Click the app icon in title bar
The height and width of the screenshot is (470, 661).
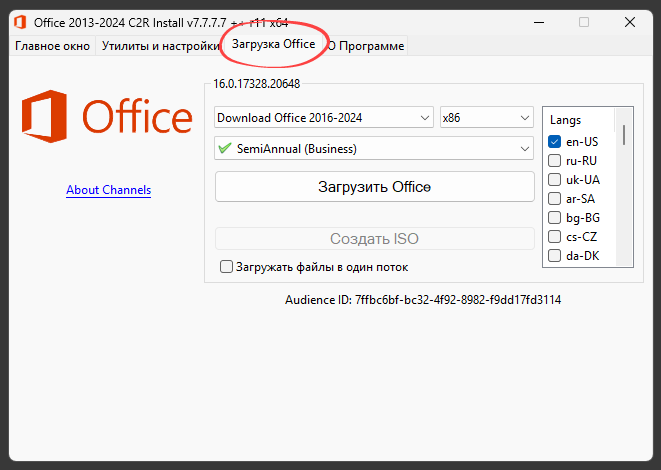point(19,21)
